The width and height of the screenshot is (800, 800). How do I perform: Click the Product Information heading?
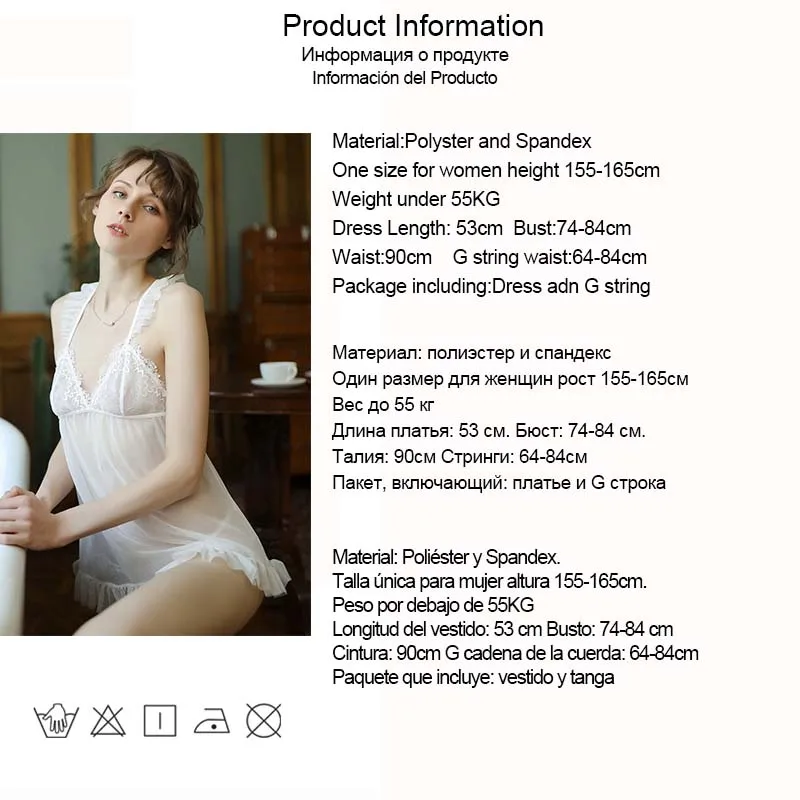click(413, 26)
